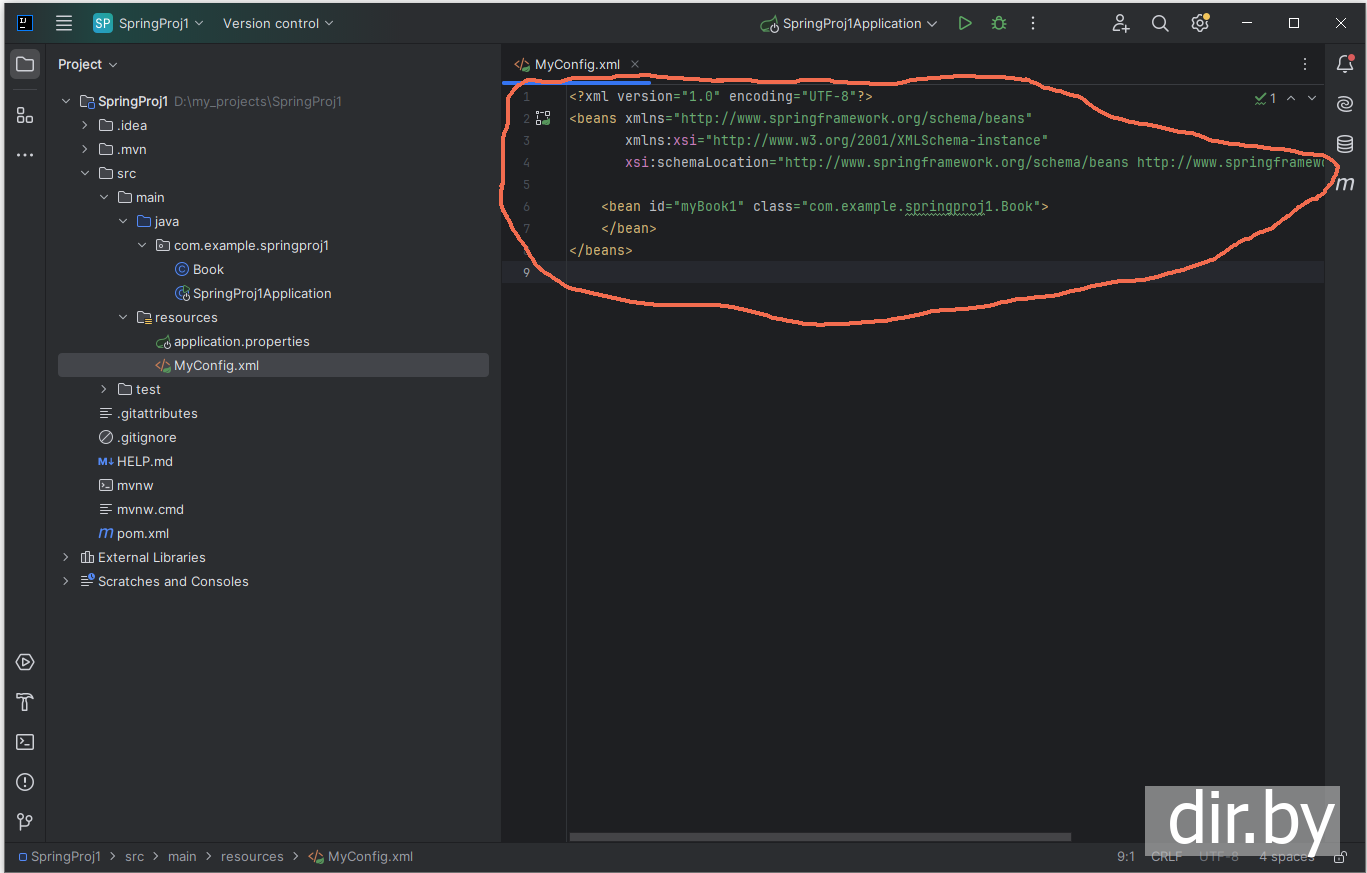Viewport: 1367px width, 873px height.
Task: Open Search Everywhere magnifier icon
Action: 1160,23
